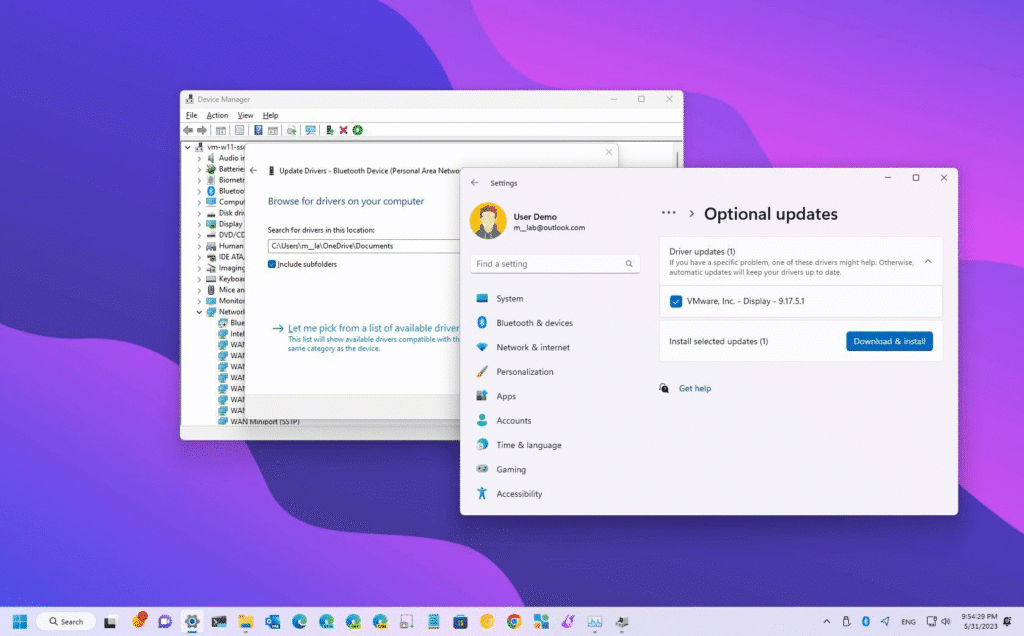Click the ENG language indicator in tray
This screenshot has width=1024, height=636.
(x=908, y=622)
